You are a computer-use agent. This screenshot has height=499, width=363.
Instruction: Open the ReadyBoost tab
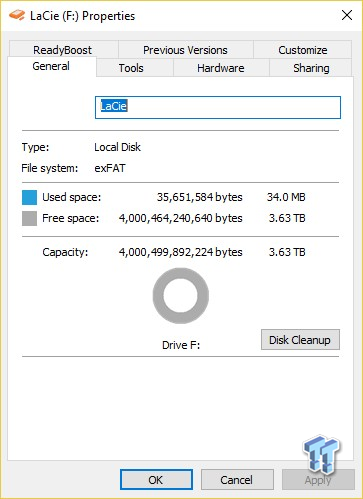point(62,50)
